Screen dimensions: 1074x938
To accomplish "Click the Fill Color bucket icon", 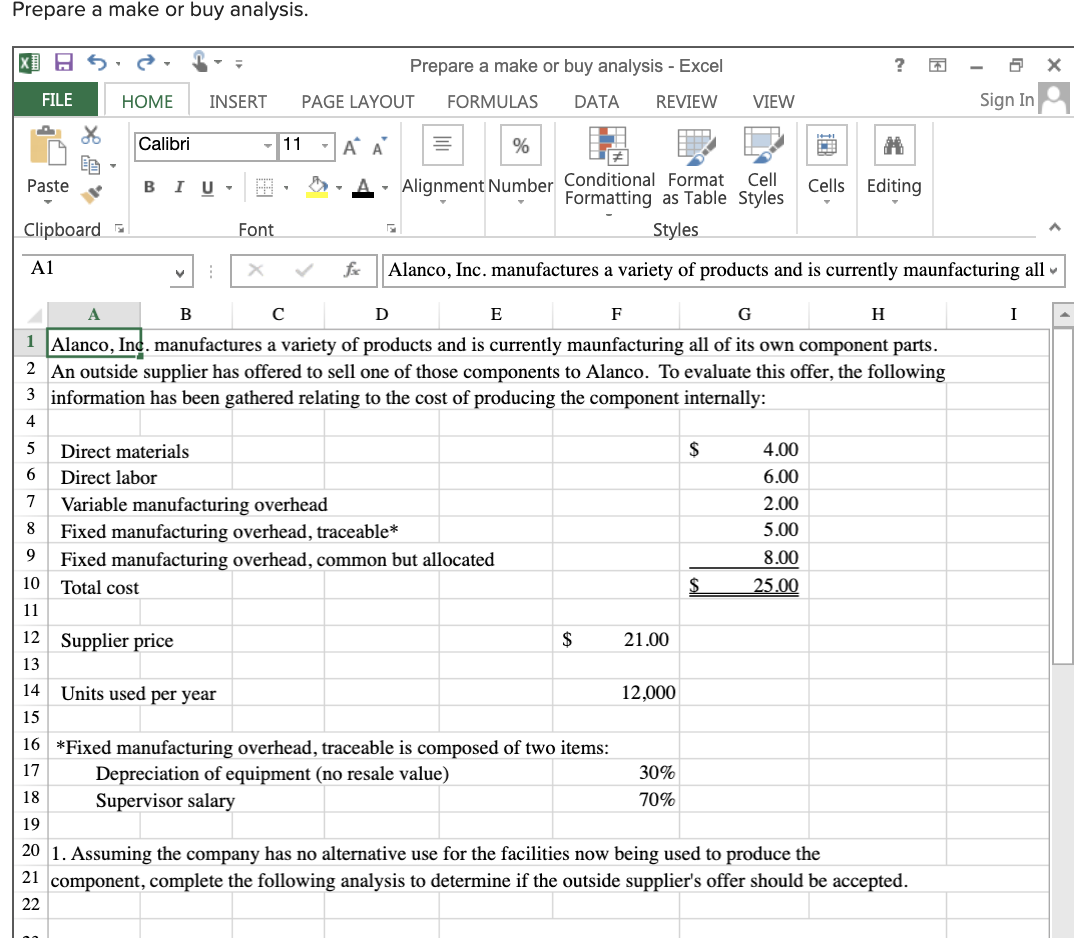I will (x=316, y=186).
